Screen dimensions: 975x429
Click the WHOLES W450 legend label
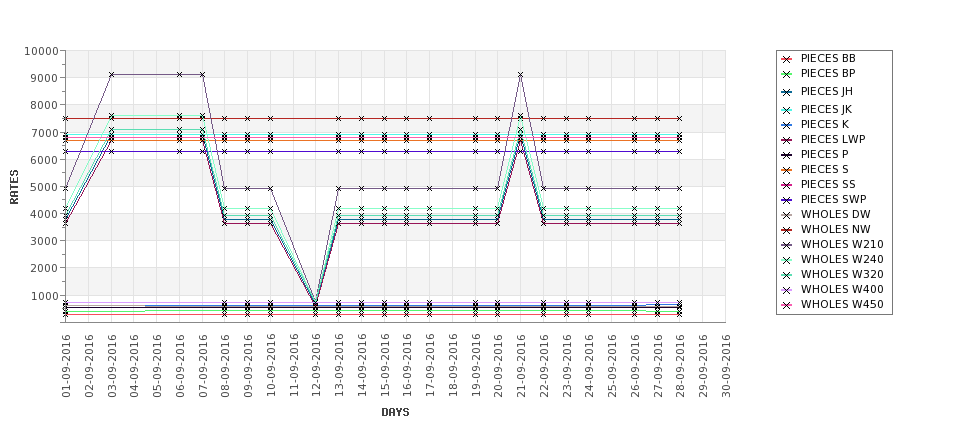pyautogui.click(x=842, y=304)
